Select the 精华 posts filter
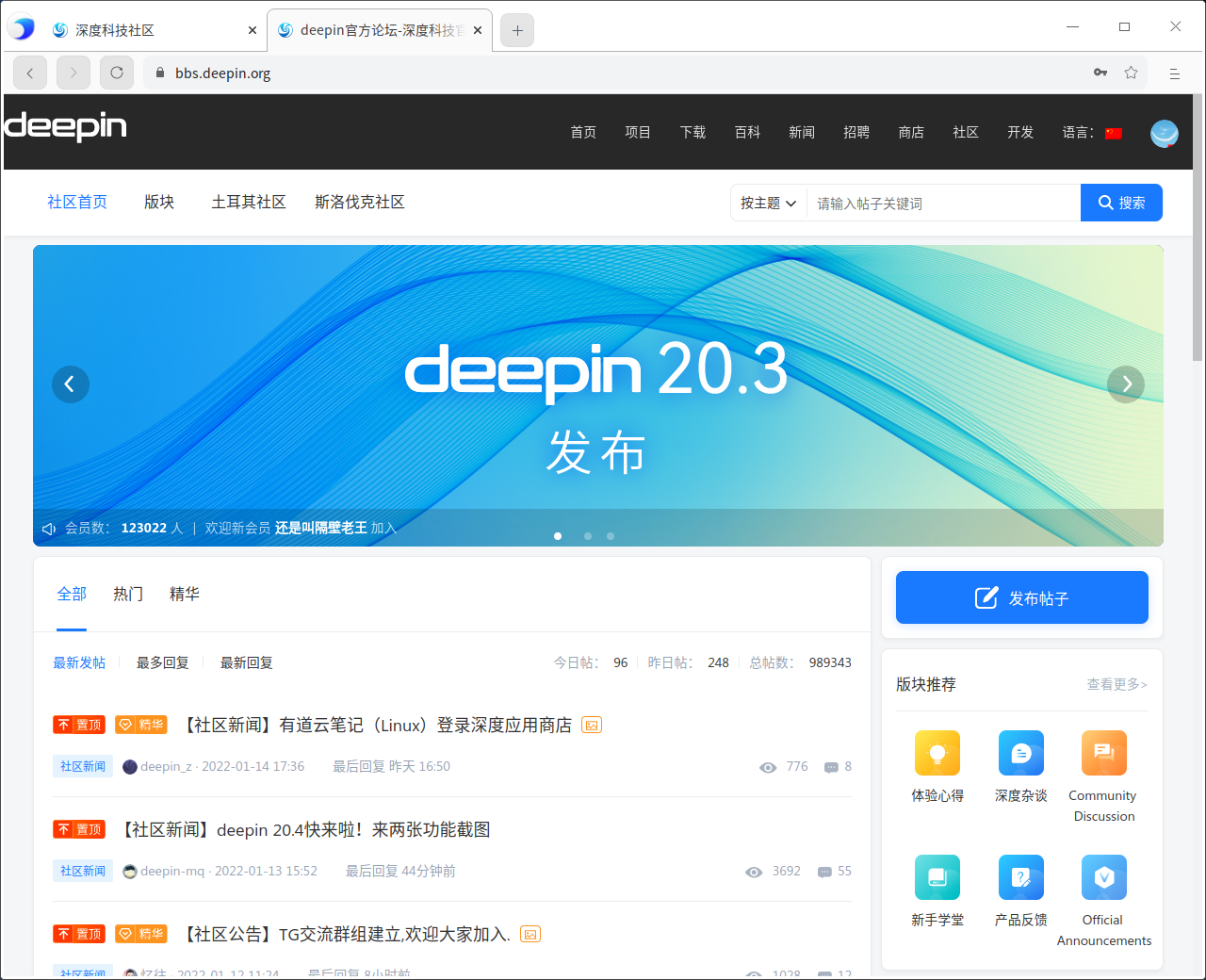The image size is (1206, 980). 185,594
